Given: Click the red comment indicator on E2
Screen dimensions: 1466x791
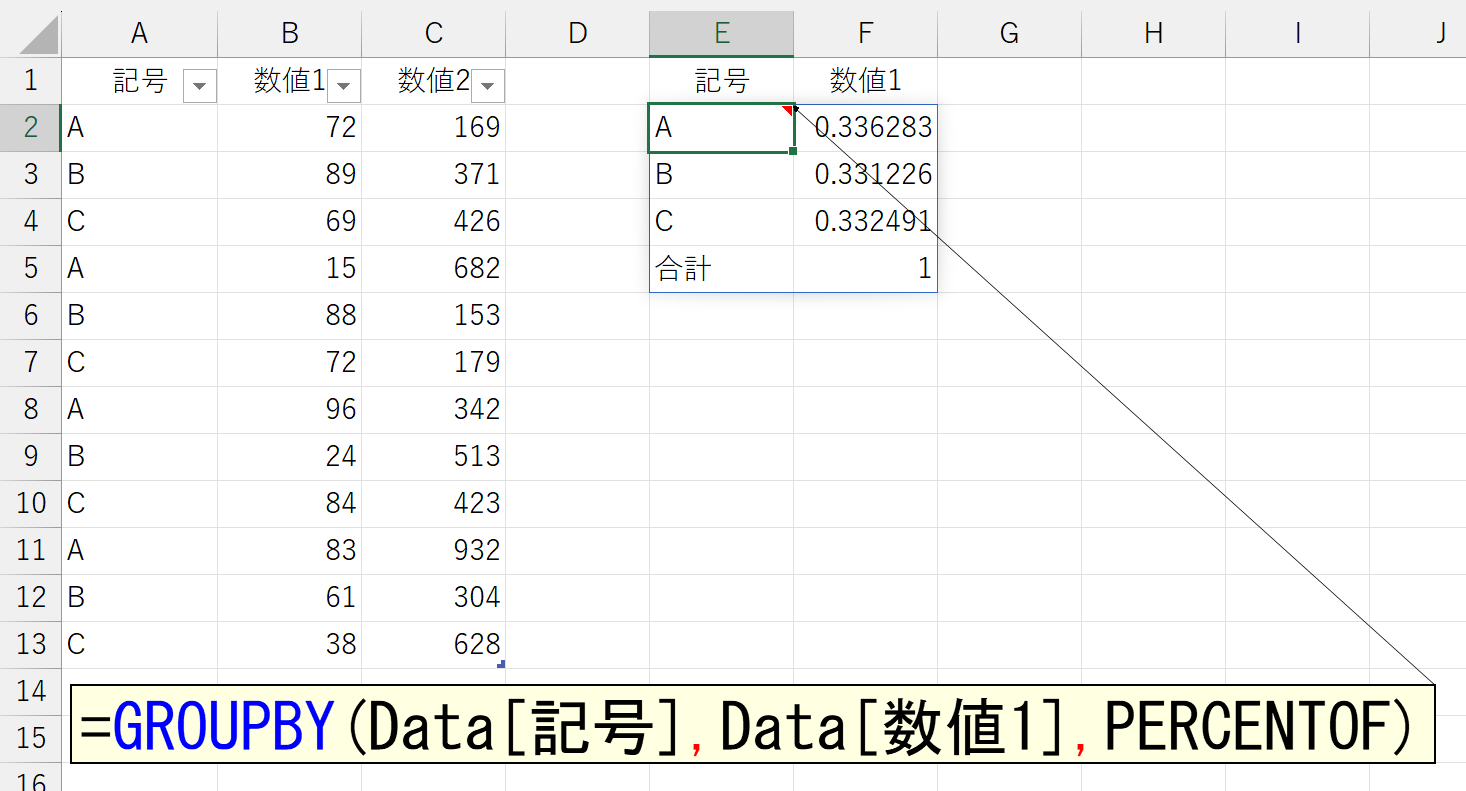Looking at the screenshot, I should pos(788,109).
